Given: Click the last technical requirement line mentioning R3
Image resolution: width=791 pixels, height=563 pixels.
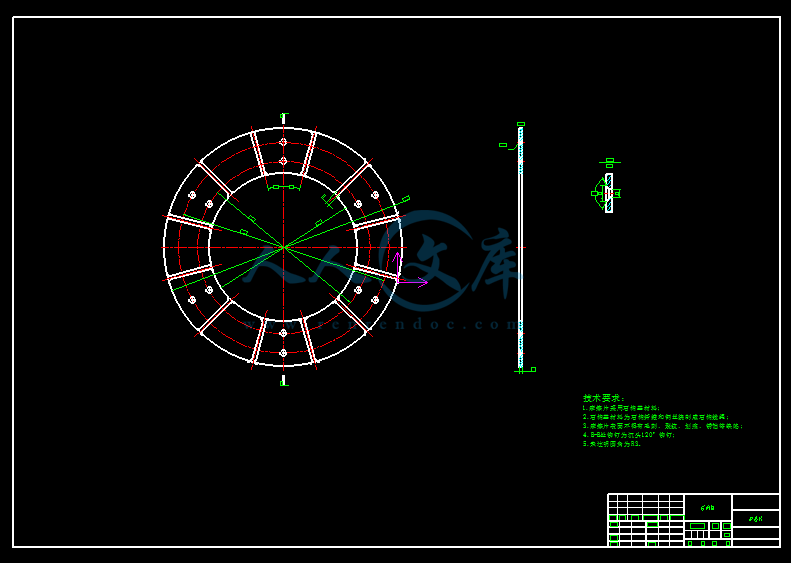Looking at the screenshot, I should [611, 444].
